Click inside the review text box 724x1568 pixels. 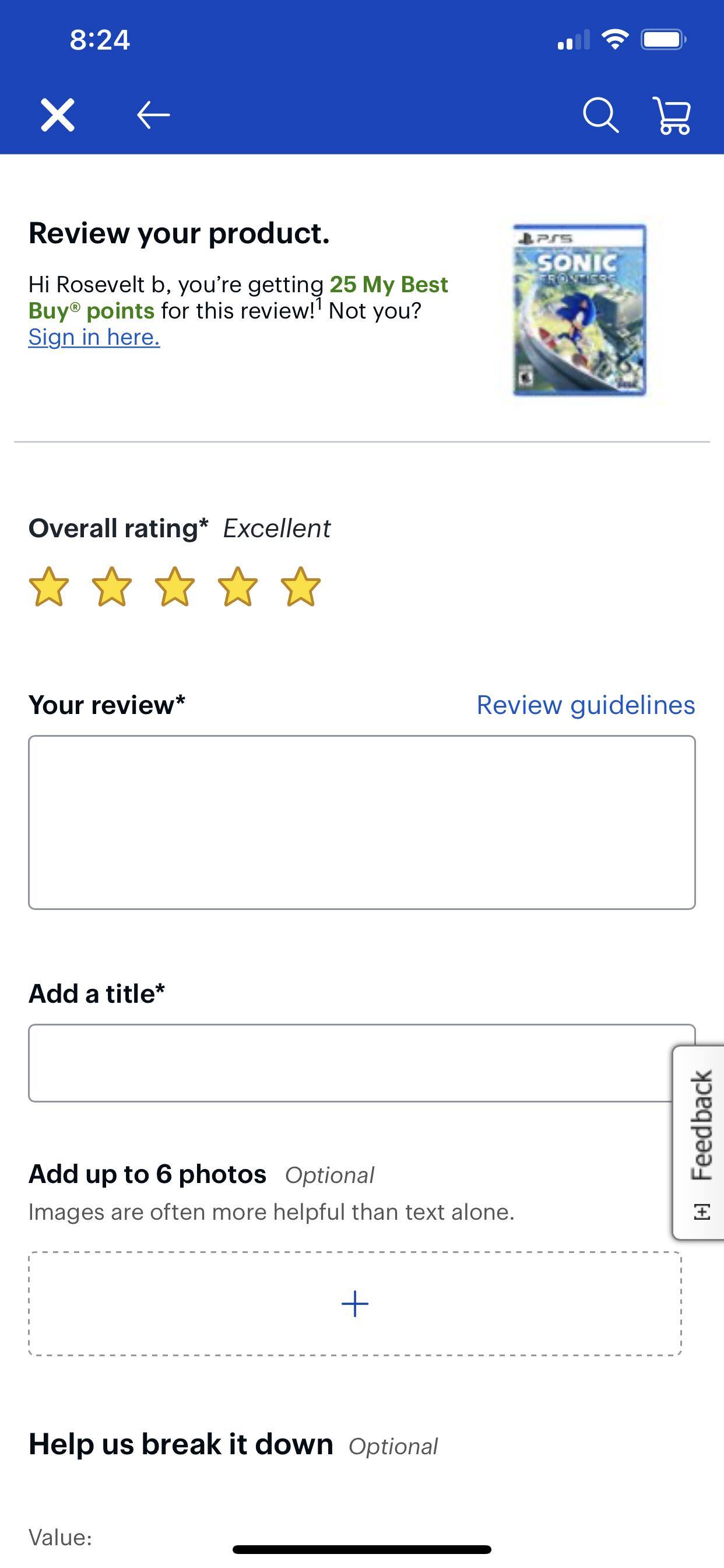coord(361,822)
